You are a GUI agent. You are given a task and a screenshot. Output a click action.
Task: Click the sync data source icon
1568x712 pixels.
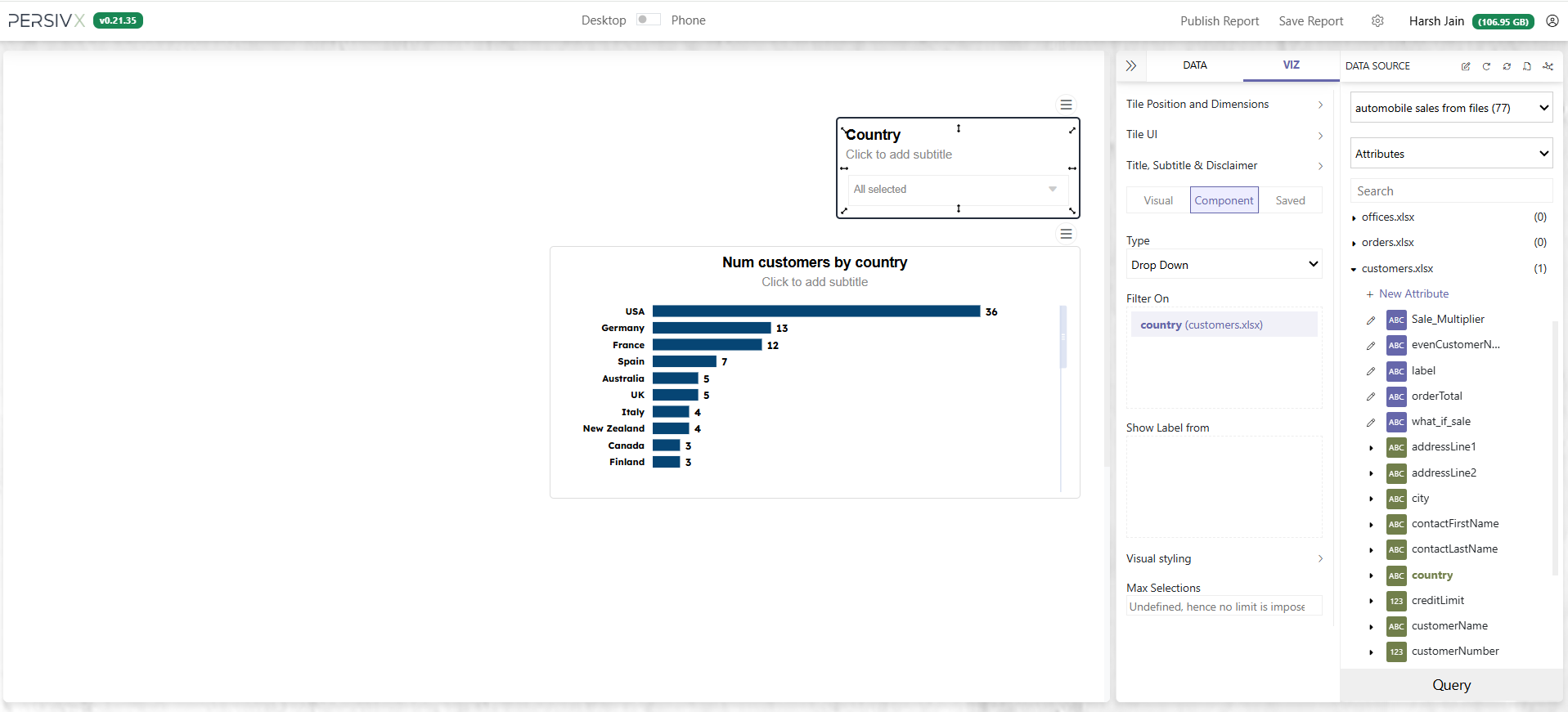[x=1507, y=66]
